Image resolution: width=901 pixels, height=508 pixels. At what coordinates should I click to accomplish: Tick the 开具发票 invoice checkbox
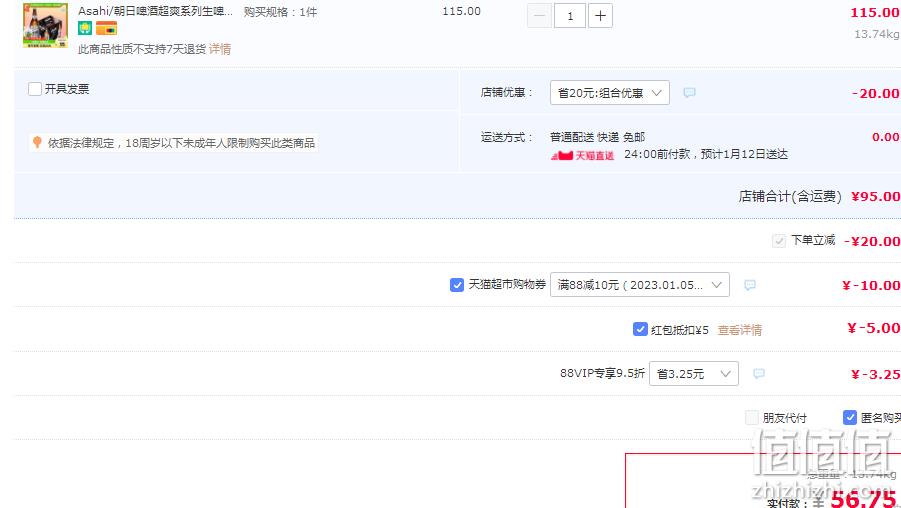pyautogui.click(x=35, y=89)
